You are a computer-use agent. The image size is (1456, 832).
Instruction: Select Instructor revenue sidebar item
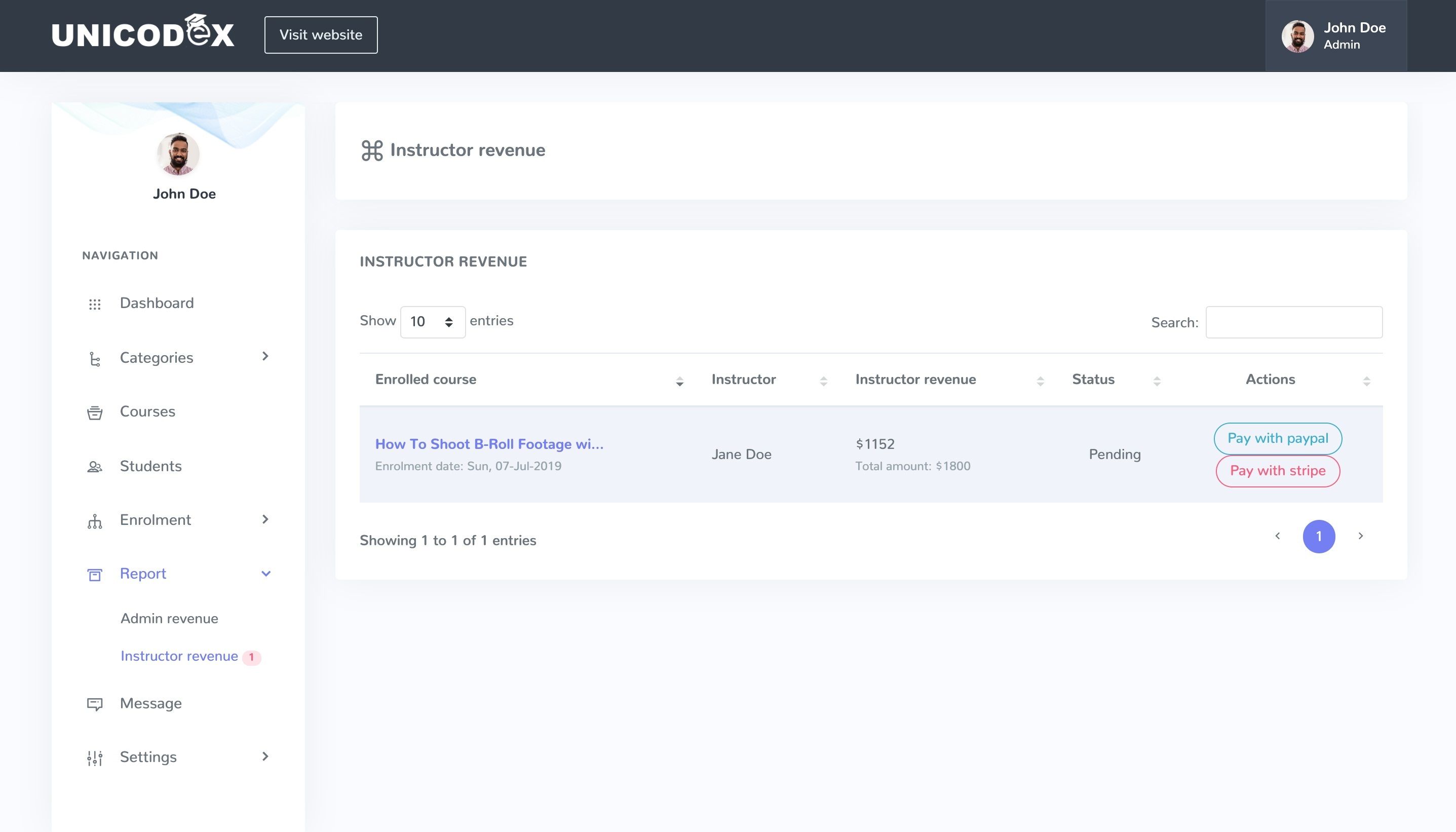[179, 656]
